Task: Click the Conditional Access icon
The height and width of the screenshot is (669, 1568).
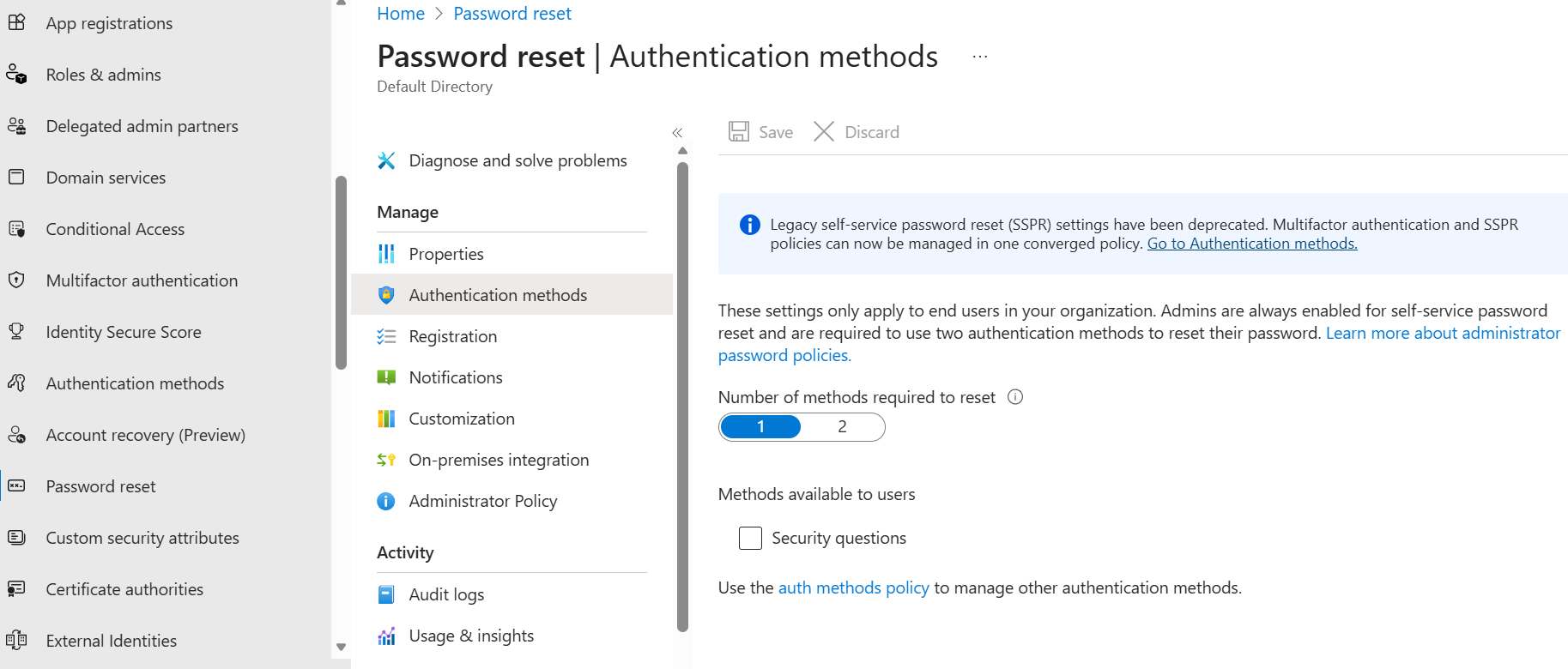Action: pos(16,229)
